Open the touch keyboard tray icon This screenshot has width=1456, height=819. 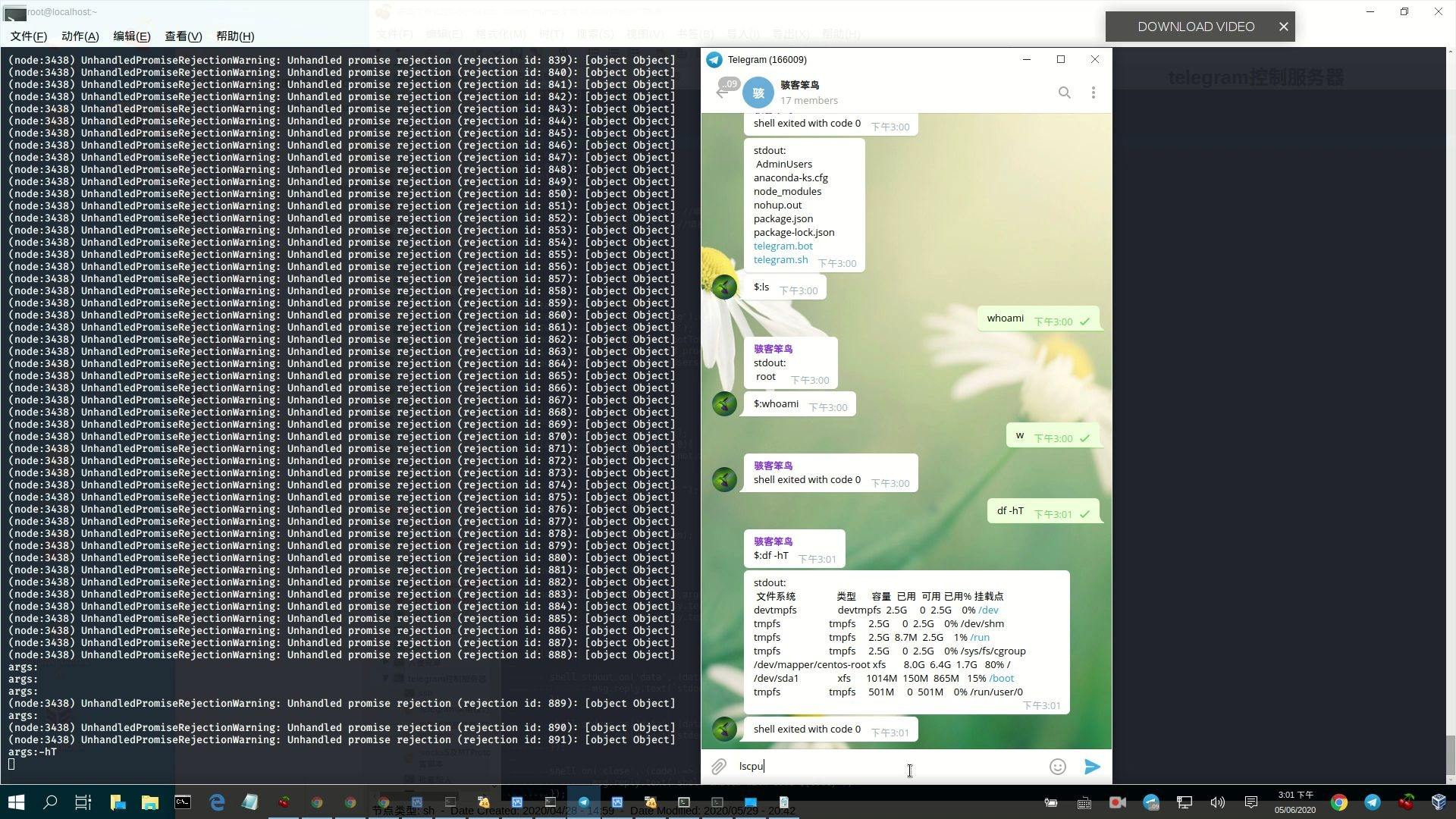point(1084,802)
